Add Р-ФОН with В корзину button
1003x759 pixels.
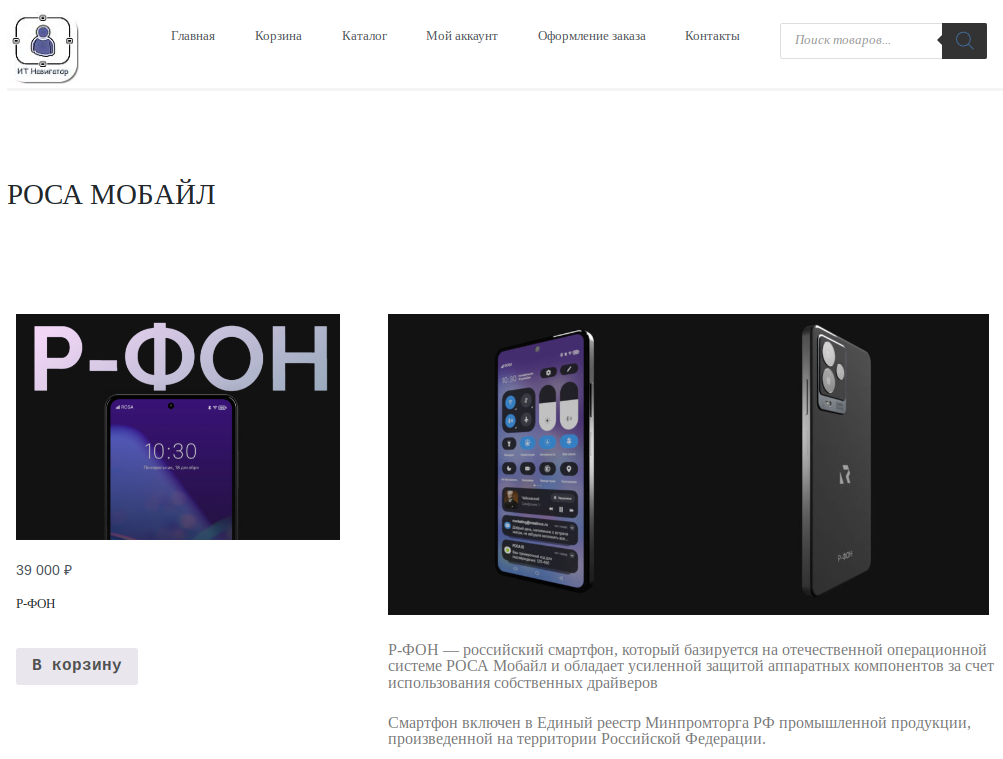pos(77,666)
